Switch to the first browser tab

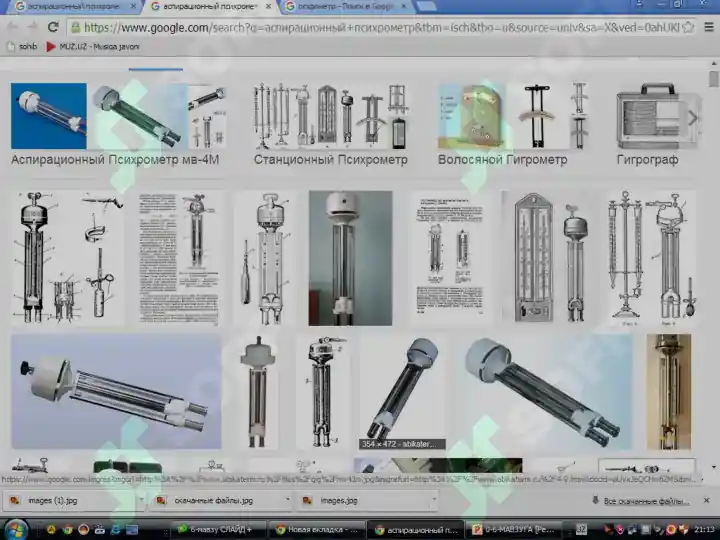[x=71, y=6]
